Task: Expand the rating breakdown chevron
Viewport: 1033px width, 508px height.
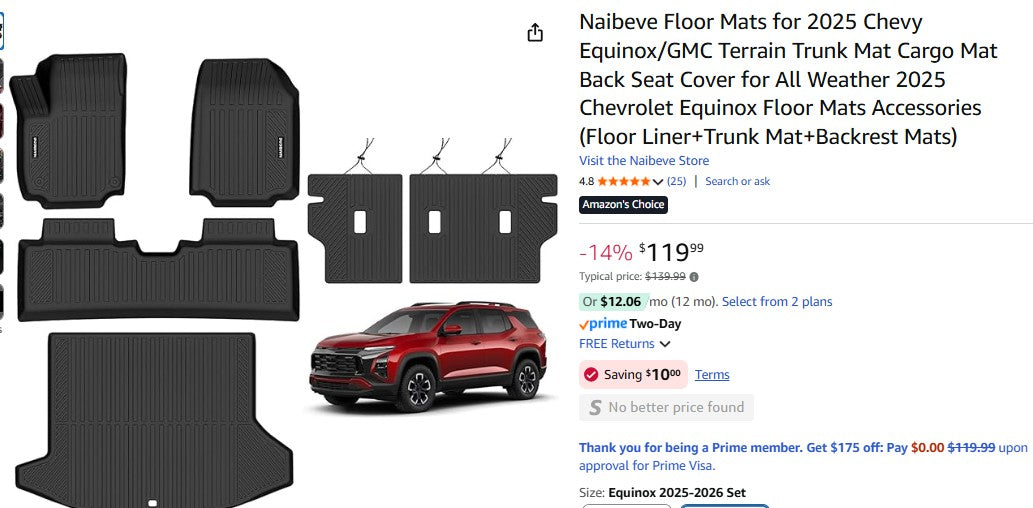Action: pos(658,182)
